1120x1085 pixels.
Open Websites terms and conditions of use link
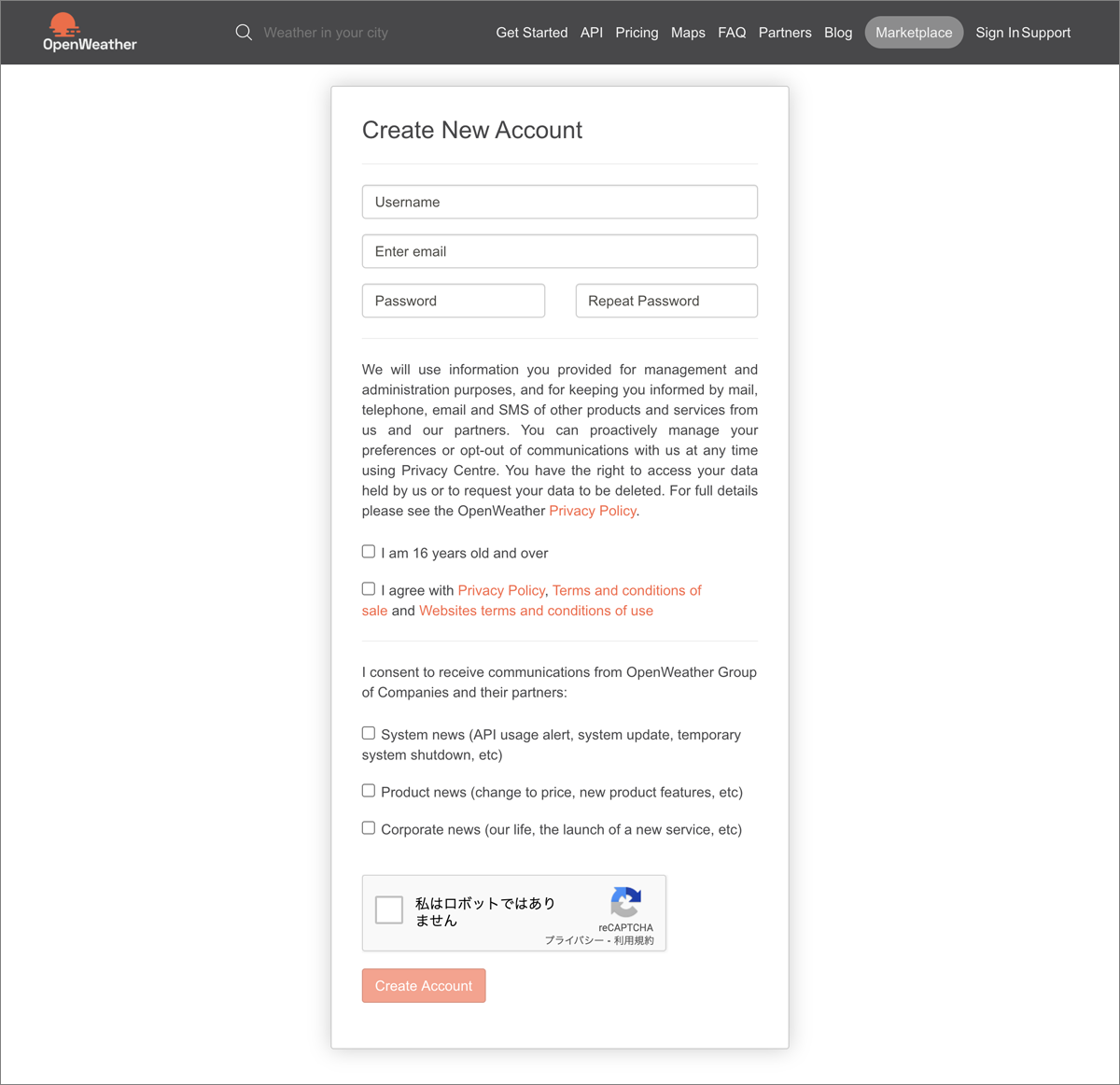click(x=536, y=611)
